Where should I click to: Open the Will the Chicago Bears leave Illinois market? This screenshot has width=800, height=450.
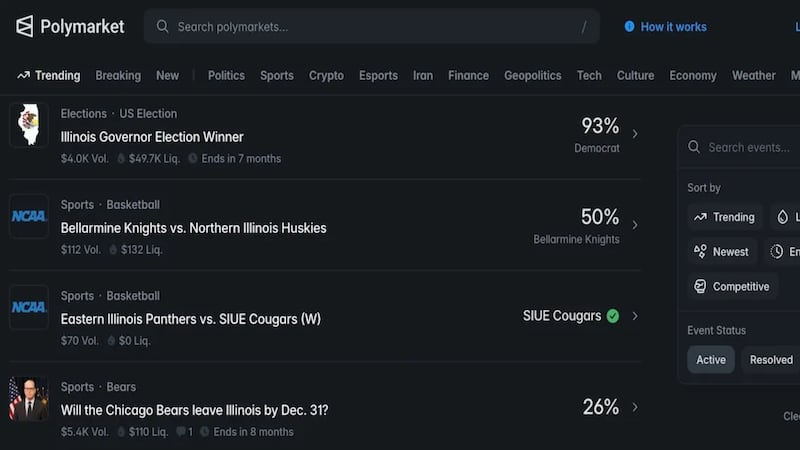point(194,410)
